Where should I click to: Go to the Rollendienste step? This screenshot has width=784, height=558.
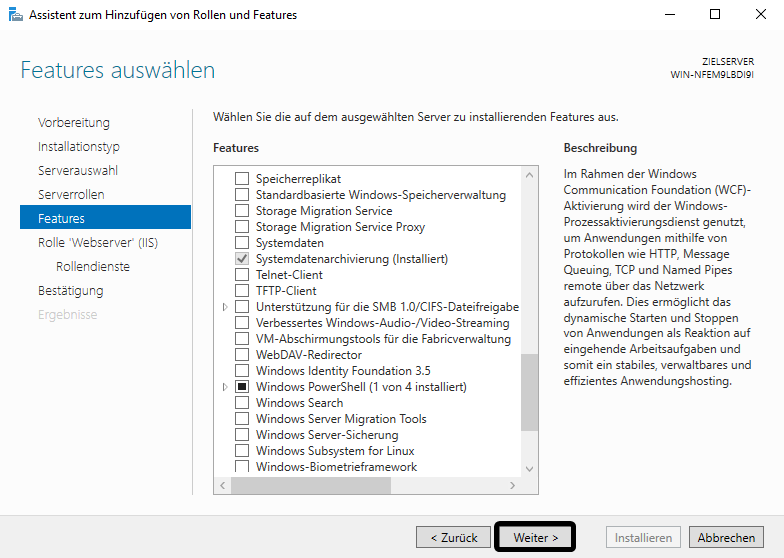tap(93, 266)
